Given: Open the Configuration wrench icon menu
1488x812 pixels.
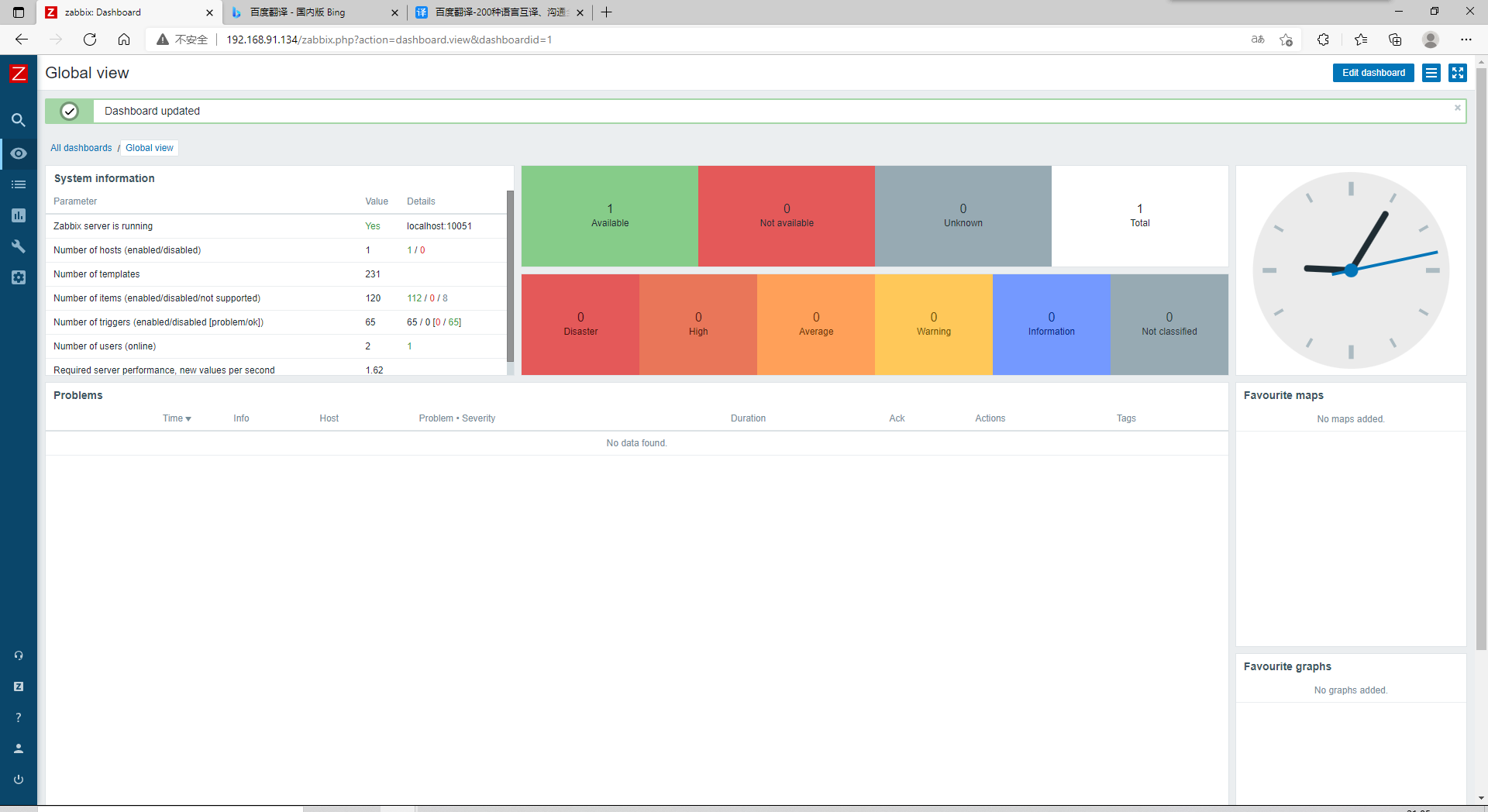Looking at the screenshot, I should (x=19, y=246).
